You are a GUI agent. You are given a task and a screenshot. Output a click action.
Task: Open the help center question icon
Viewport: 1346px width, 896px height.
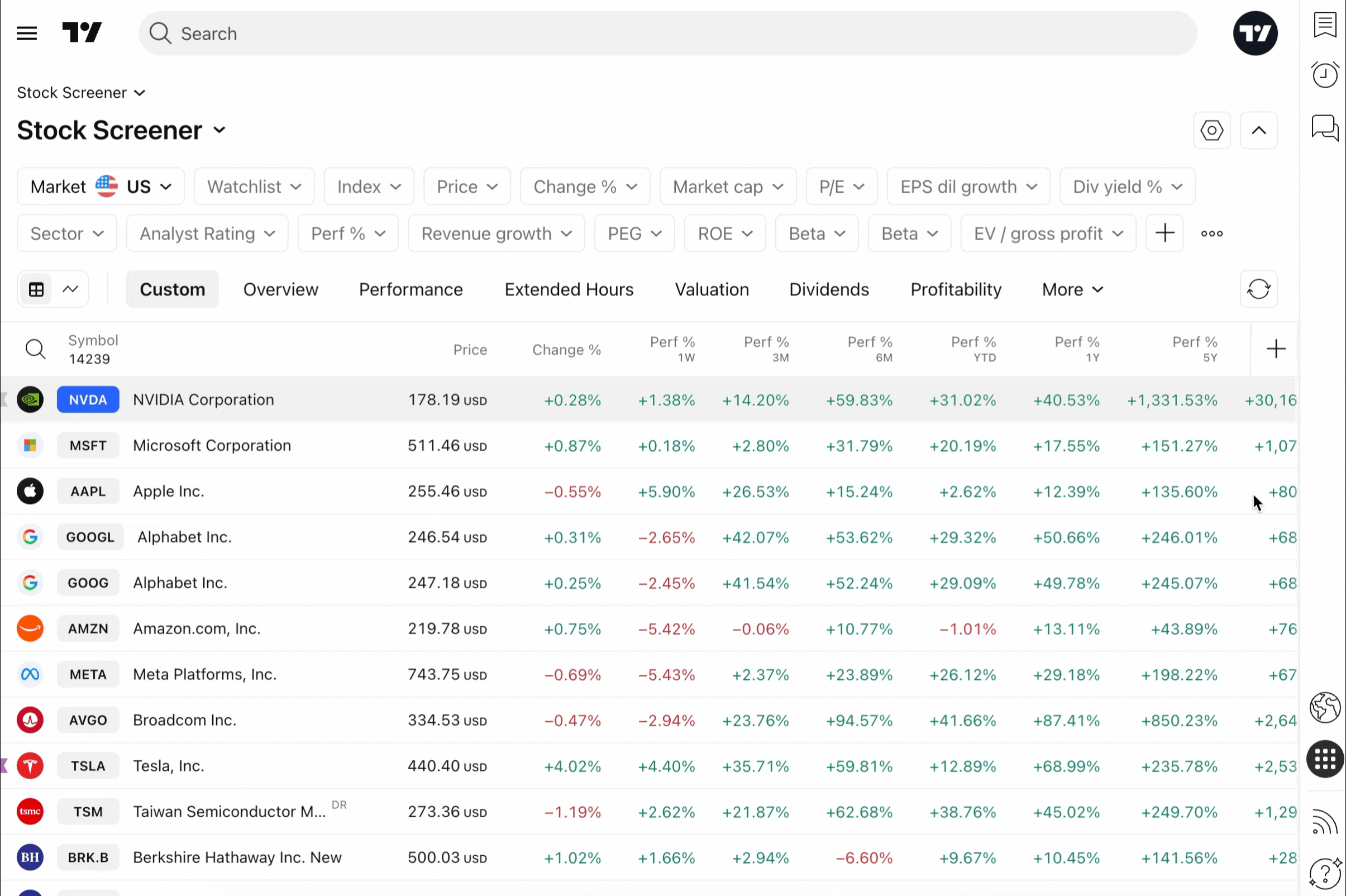click(x=1324, y=873)
